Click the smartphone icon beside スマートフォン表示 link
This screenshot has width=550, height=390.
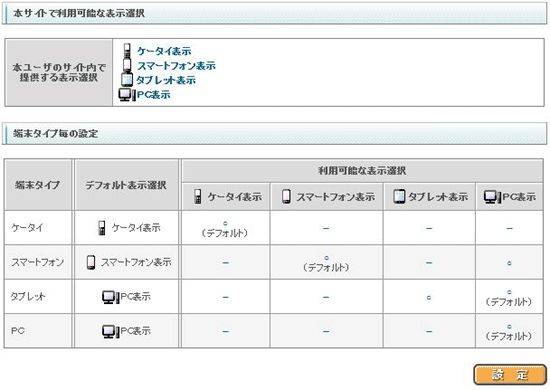tap(127, 65)
